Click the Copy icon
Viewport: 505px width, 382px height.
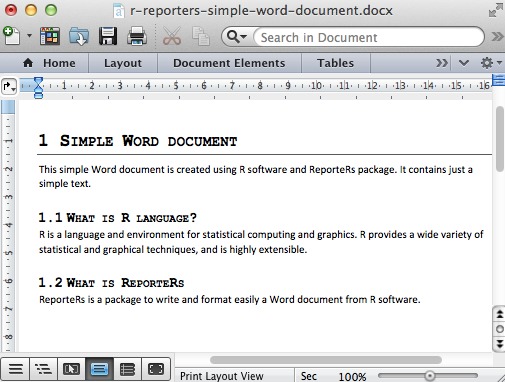[201, 36]
